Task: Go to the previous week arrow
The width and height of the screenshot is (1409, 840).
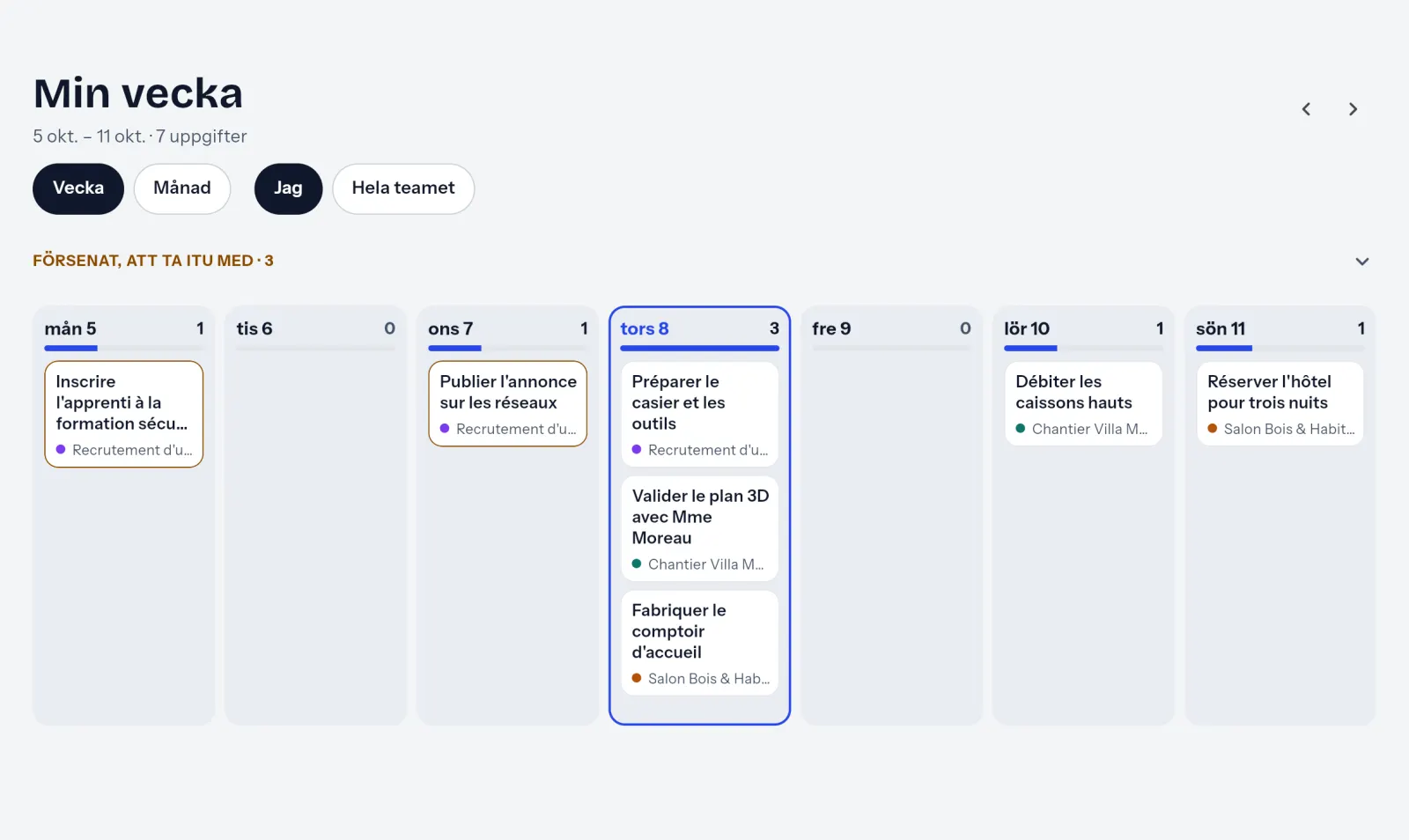Action: [x=1307, y=109]
